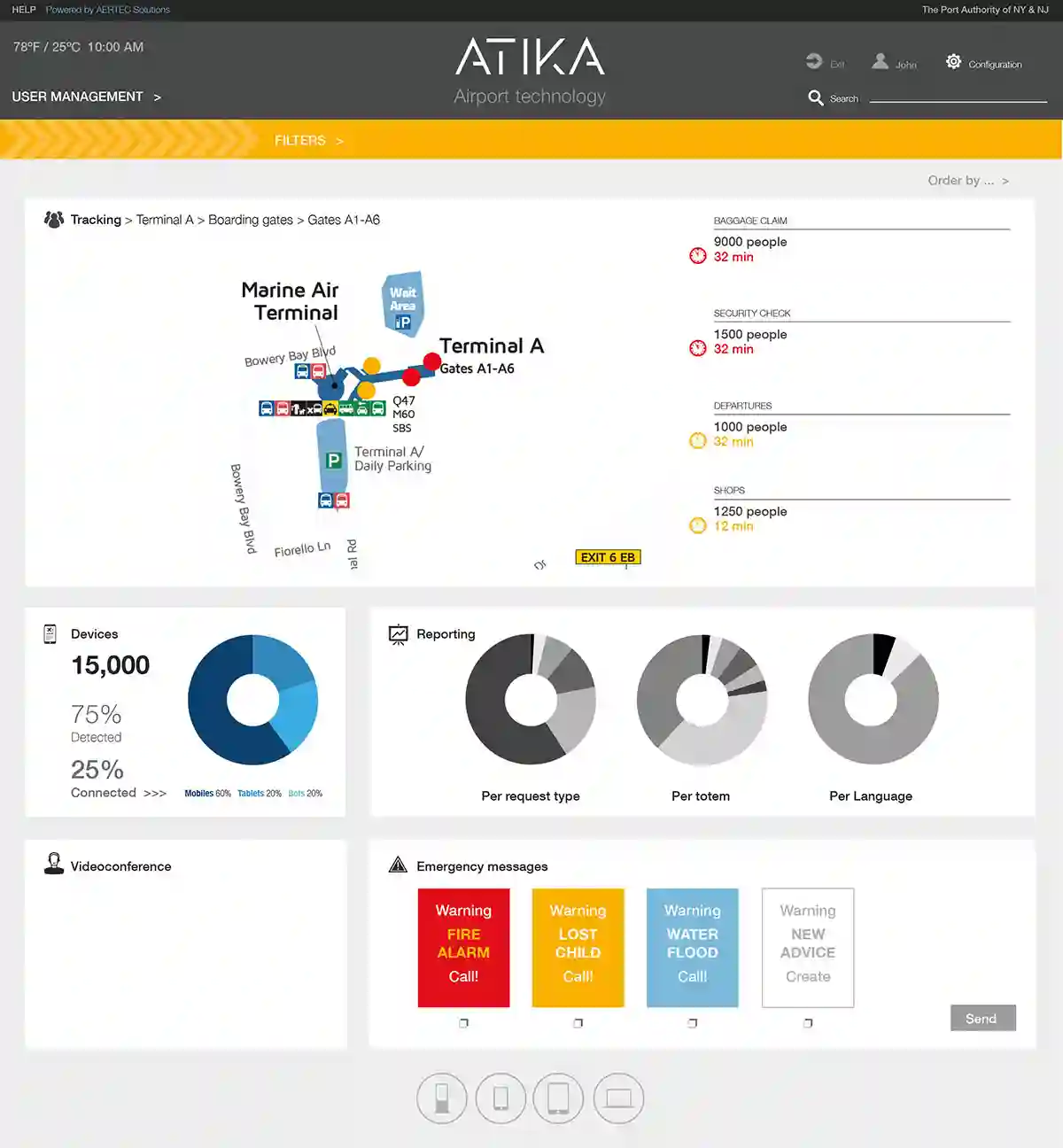Click the Departures clock icon
Viewport: 1063px width, 1148px height.
tap(698, 441)
